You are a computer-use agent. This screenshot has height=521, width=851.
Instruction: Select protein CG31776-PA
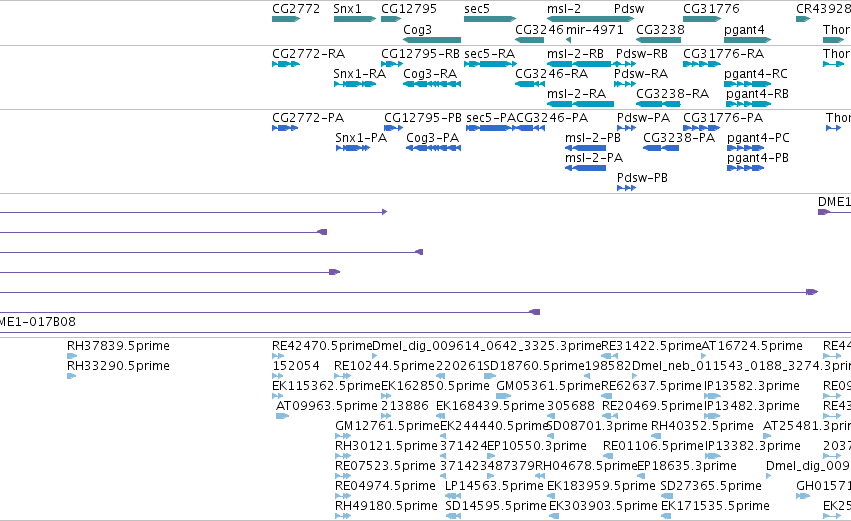(x=701, y=128)
